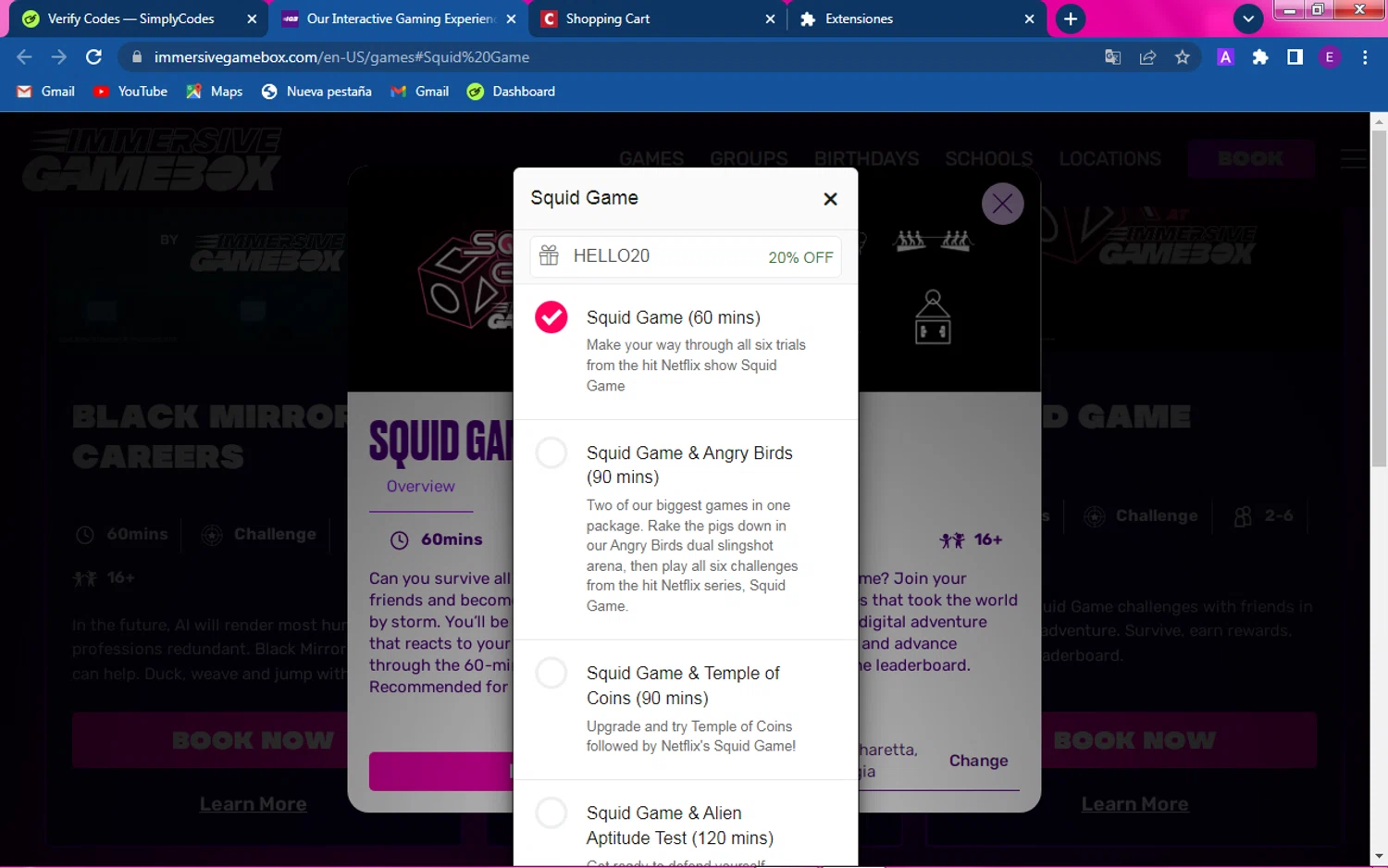Expand the tab search dropdown arrow
The image size is (1388, 868).
click(1248, 19)
